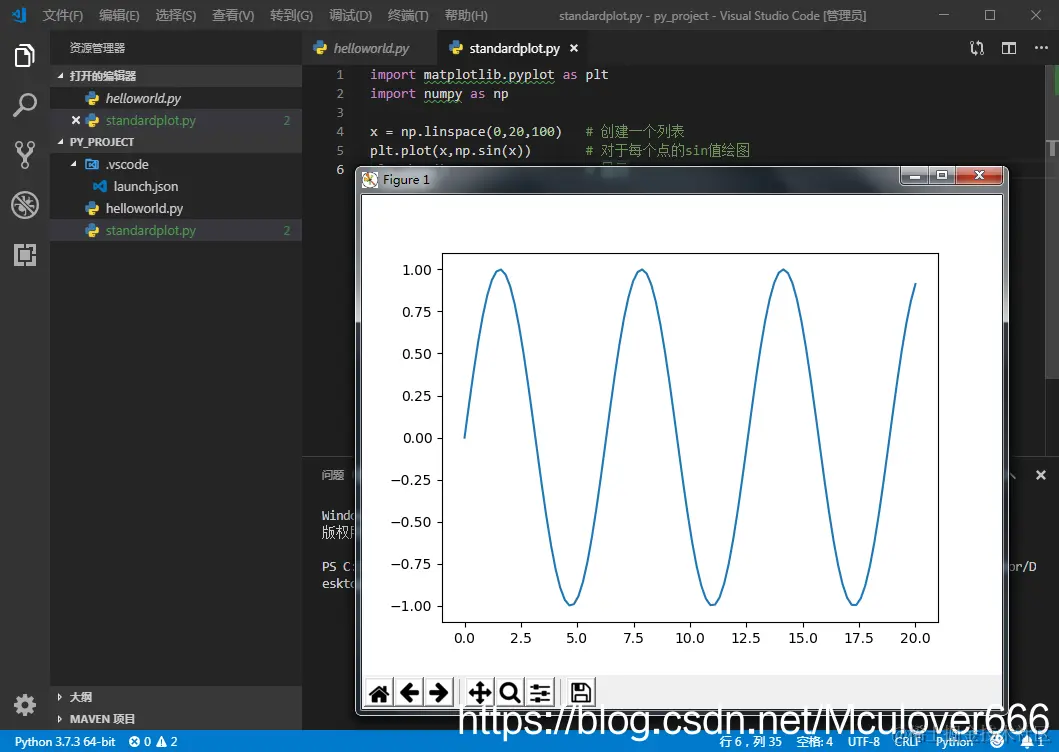Open the 查看(V) menu
This screenshot has height=752, width=1059.
[233, 15]
